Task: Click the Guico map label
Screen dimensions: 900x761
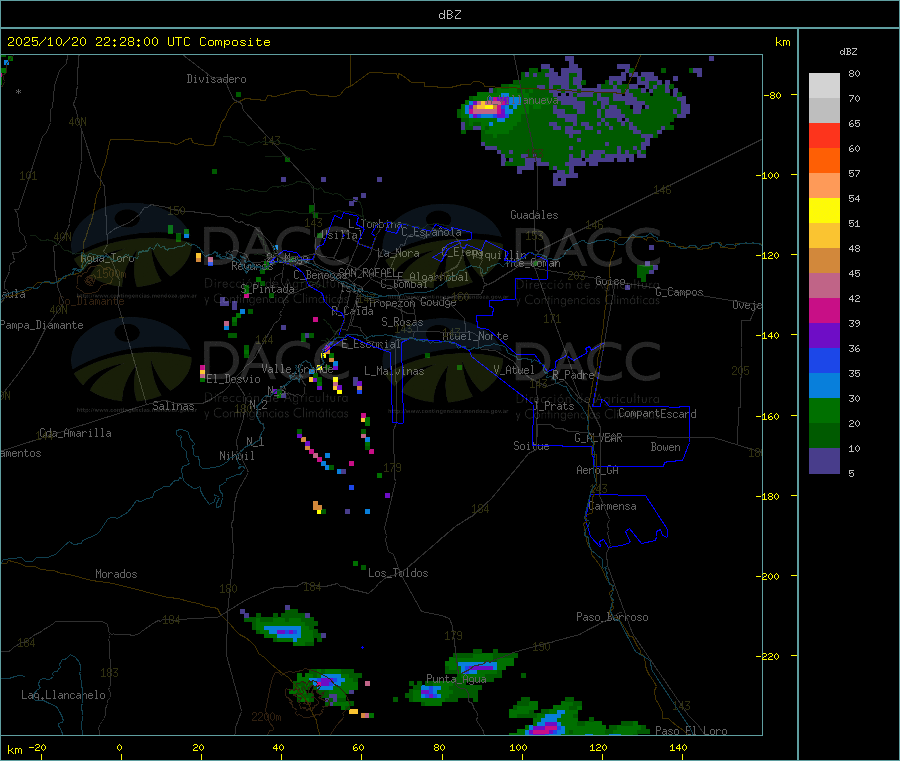Action: (610, 281)
